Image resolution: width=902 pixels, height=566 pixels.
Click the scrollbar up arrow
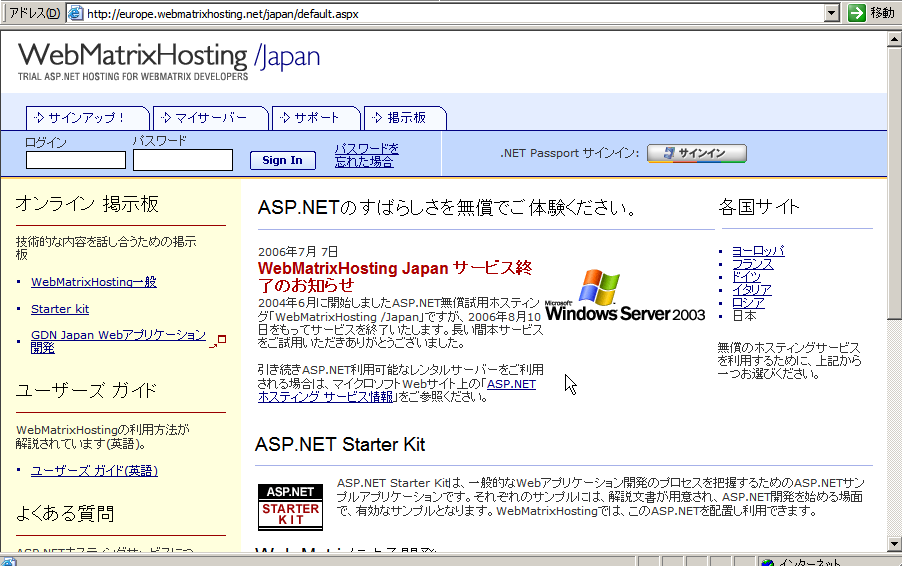[894, 39]
